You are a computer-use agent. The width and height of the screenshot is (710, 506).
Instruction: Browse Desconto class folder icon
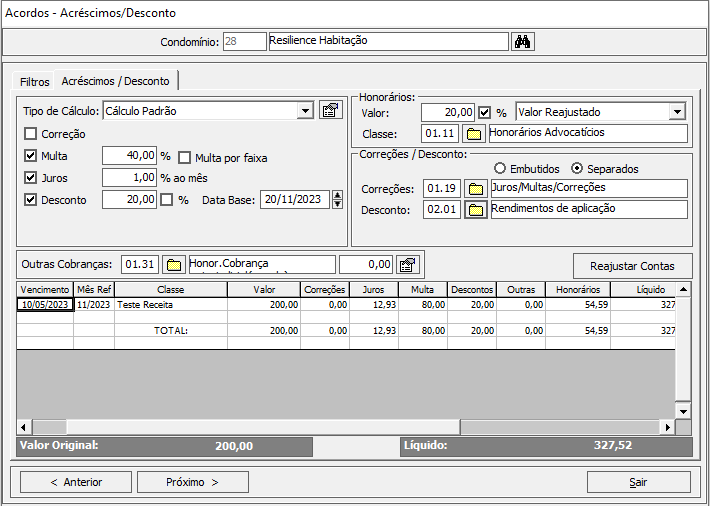pyautogui.click(x=475, y=210)
